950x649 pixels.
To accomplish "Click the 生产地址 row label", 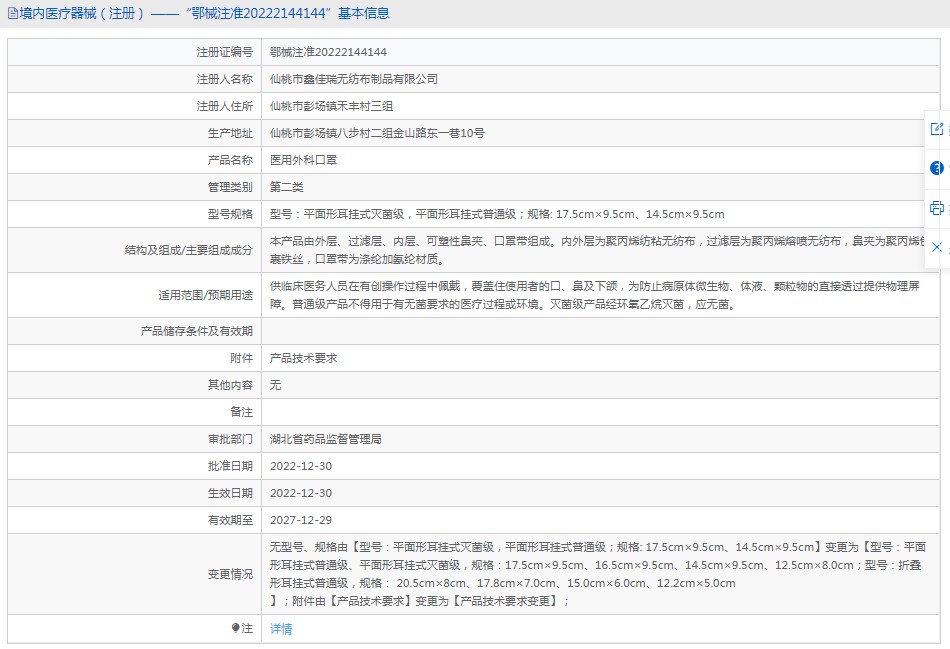I will click(x=230, y=133).
